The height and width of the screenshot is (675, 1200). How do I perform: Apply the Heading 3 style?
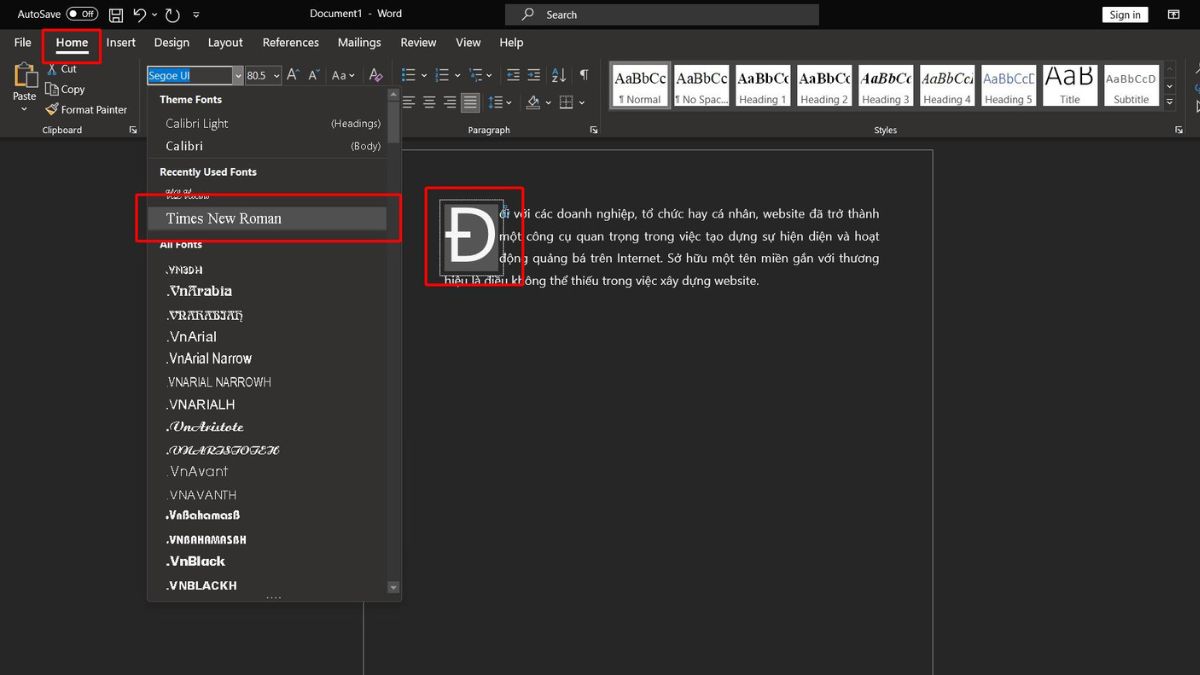[x=886, y=86]
